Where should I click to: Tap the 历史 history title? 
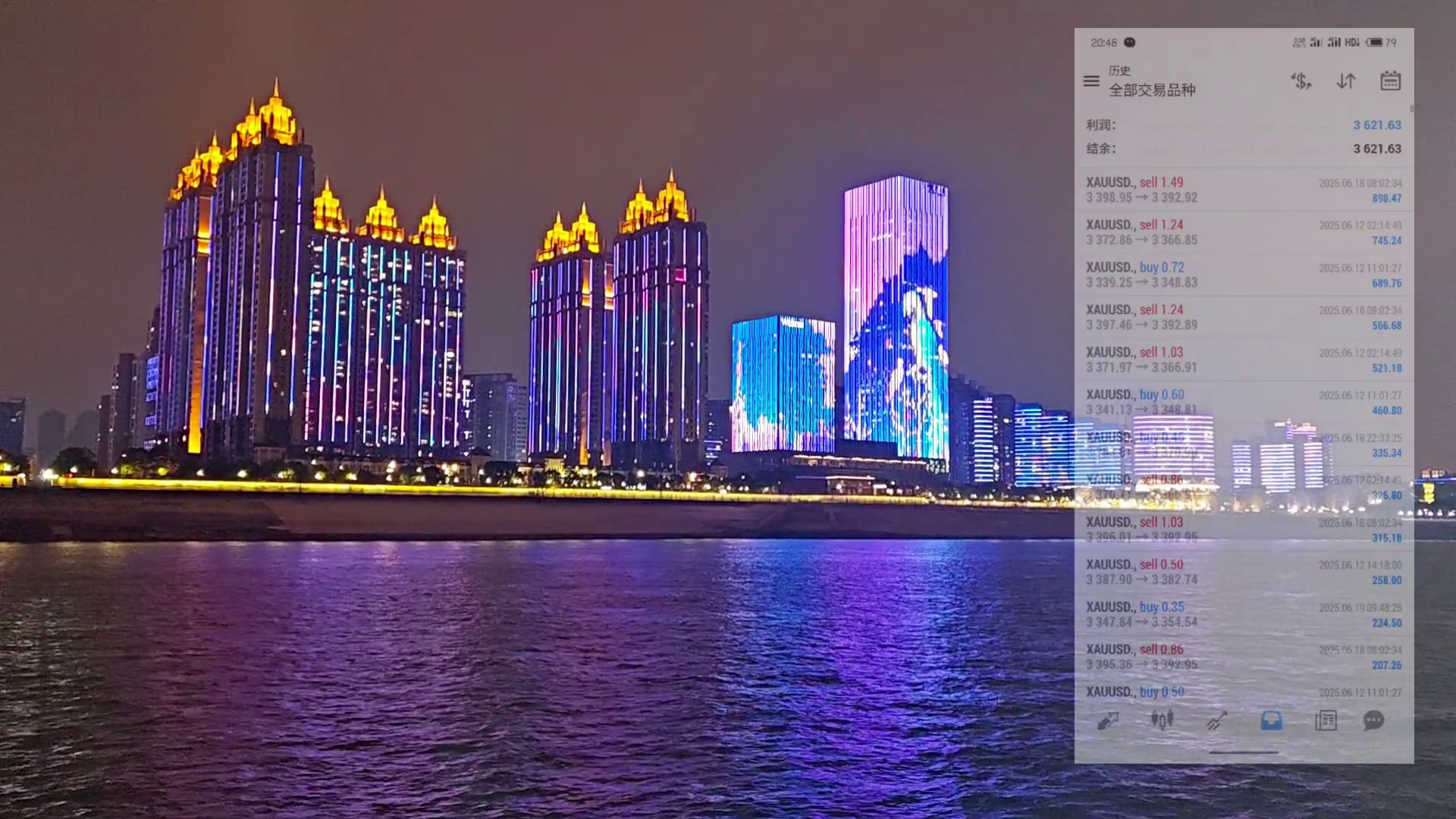point(1119,71)
